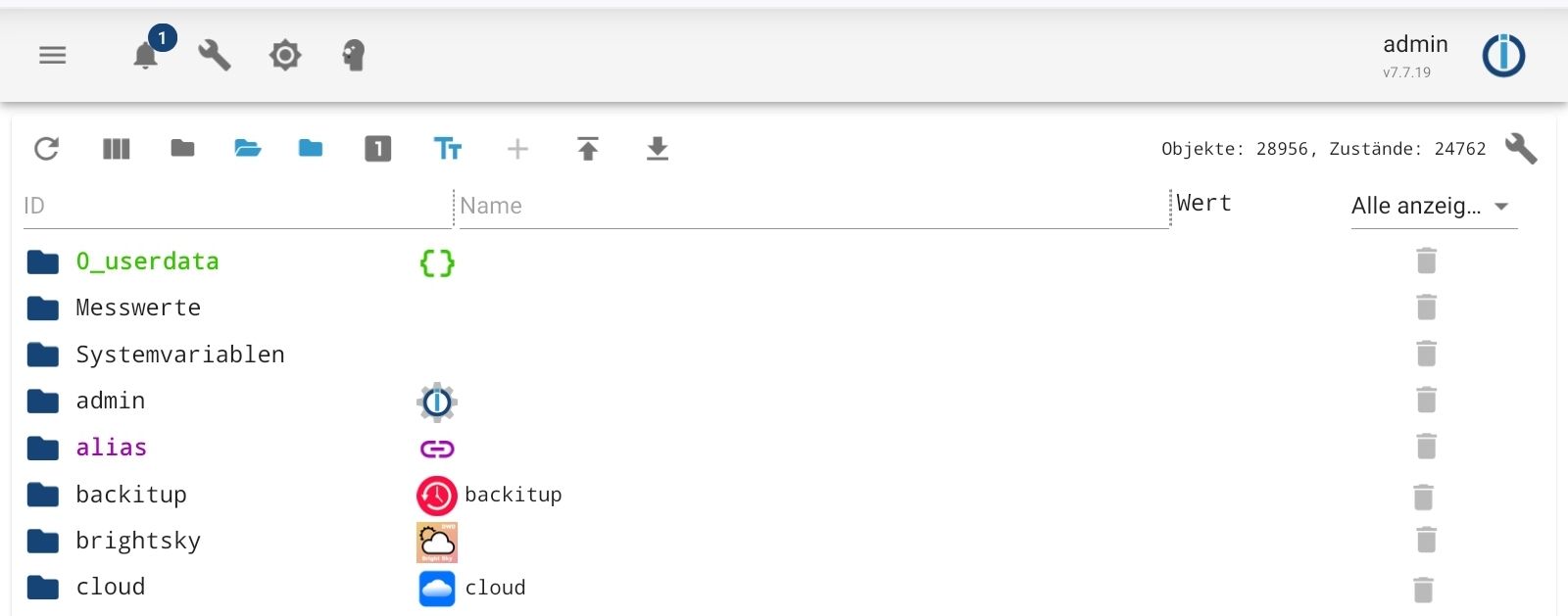The image size is (1568, 616).
Task: Open the 'Alle anzeigen' filter dropdown
Action: [1433, 206]
